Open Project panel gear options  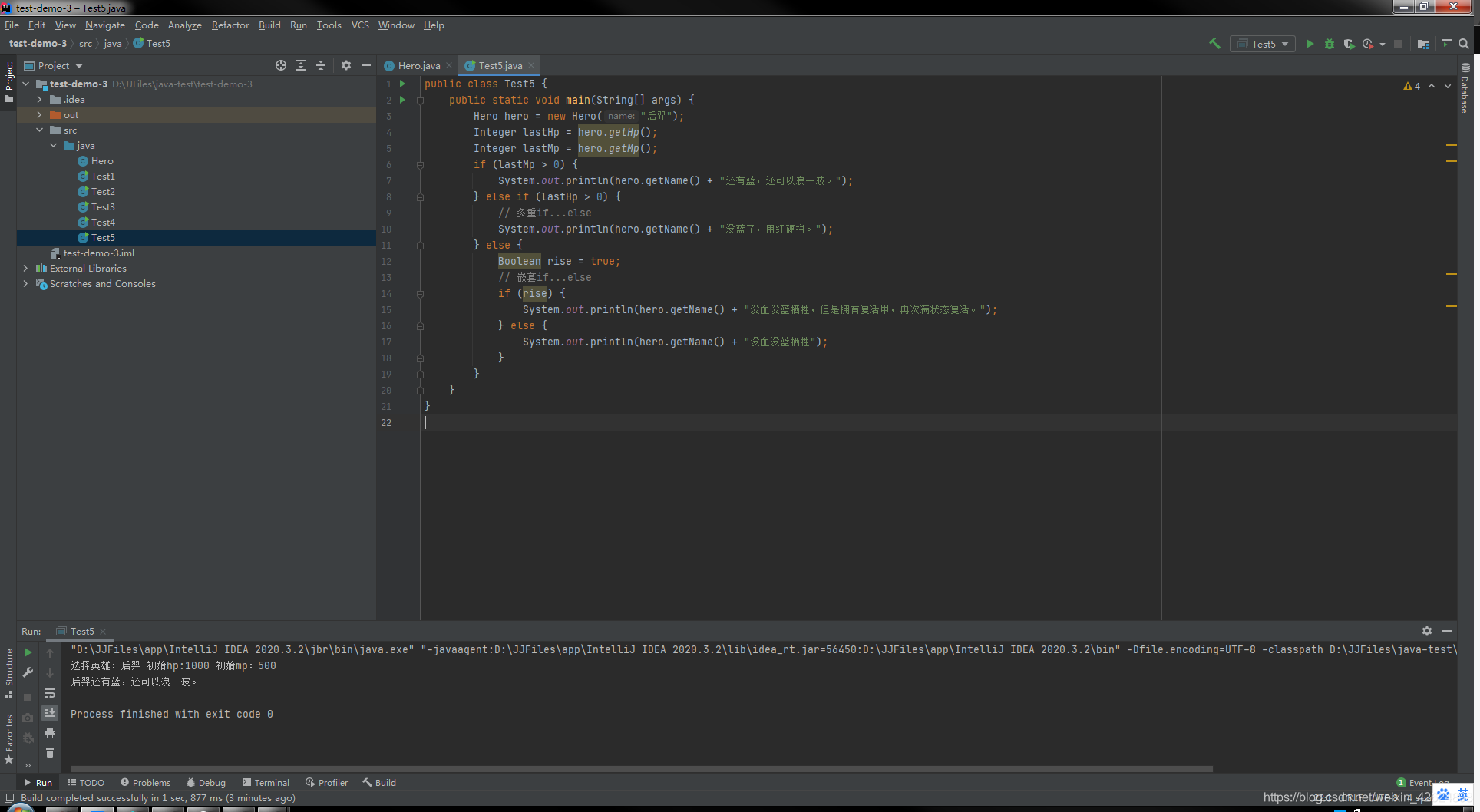click(346, 65)
